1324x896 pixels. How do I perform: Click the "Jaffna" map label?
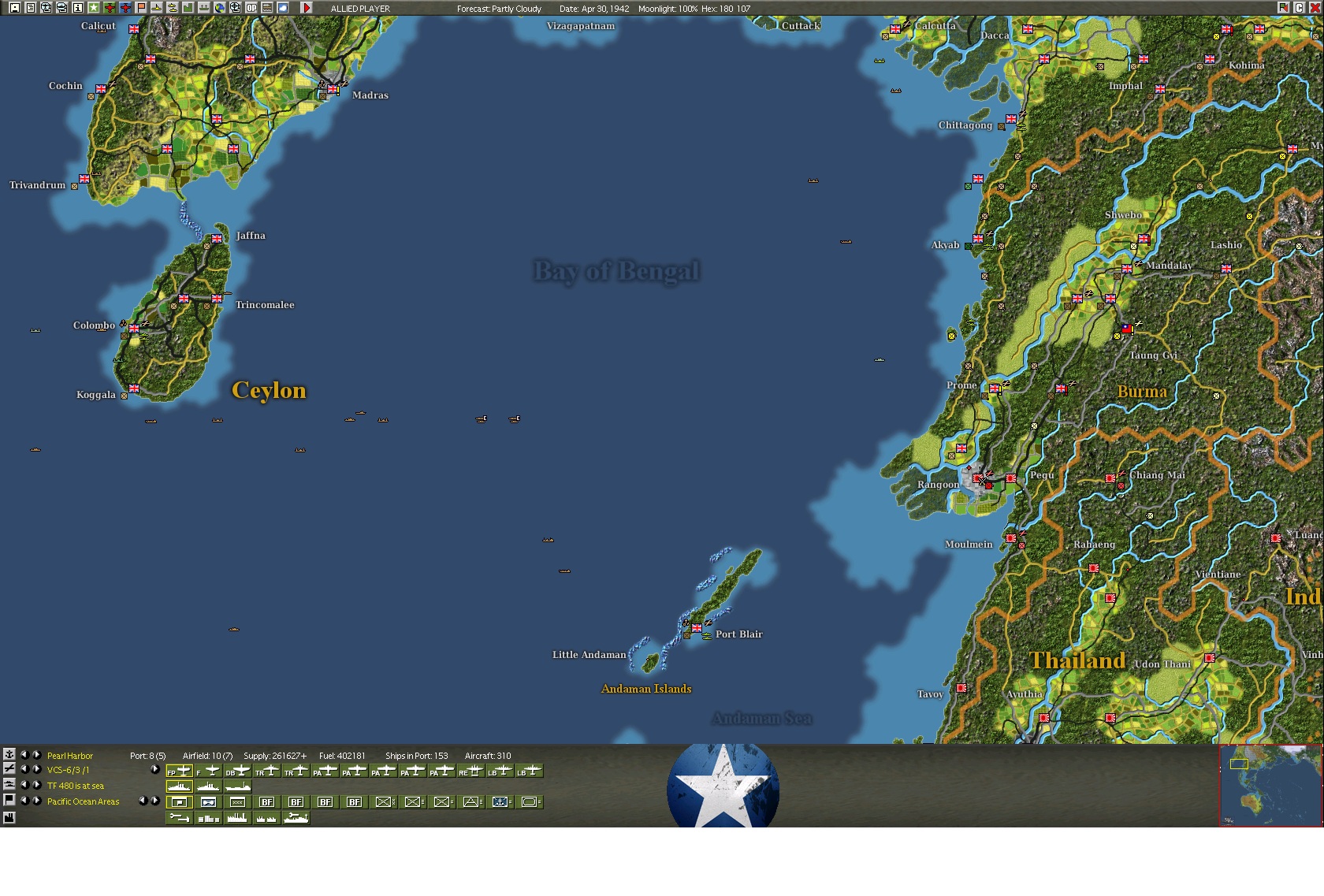coord(251,236)
